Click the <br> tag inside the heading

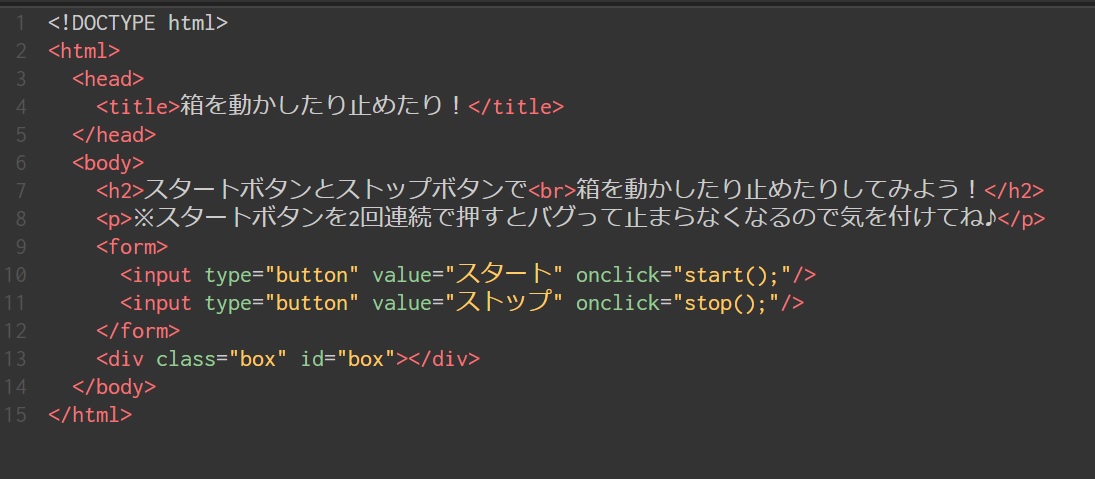click(551, 190)
